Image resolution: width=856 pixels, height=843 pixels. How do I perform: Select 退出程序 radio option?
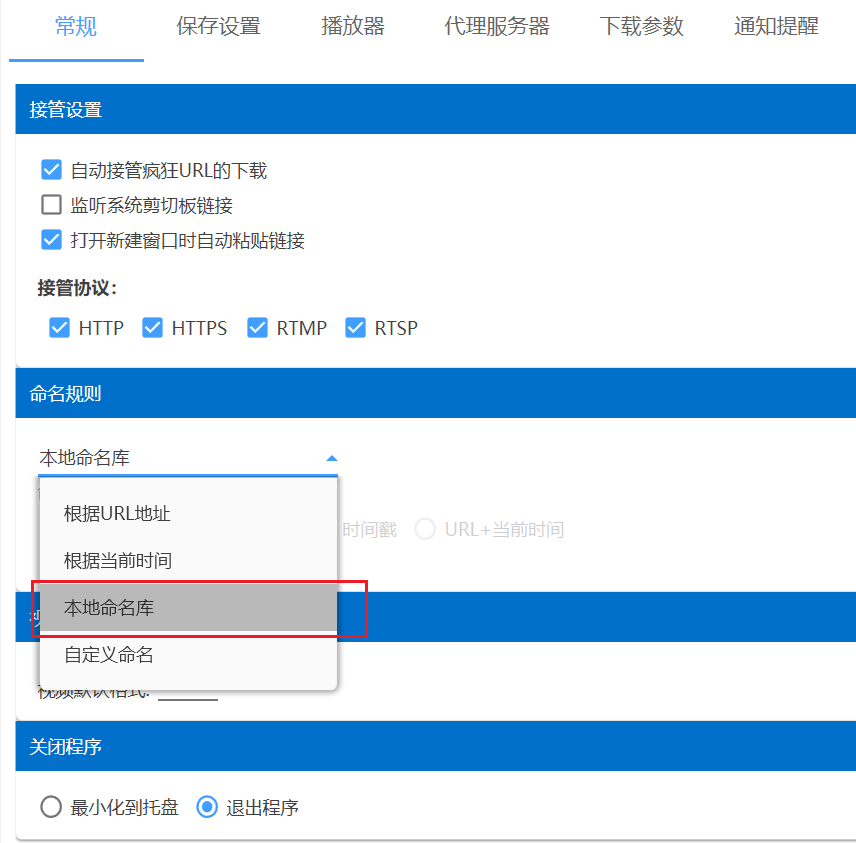point(207,807)
